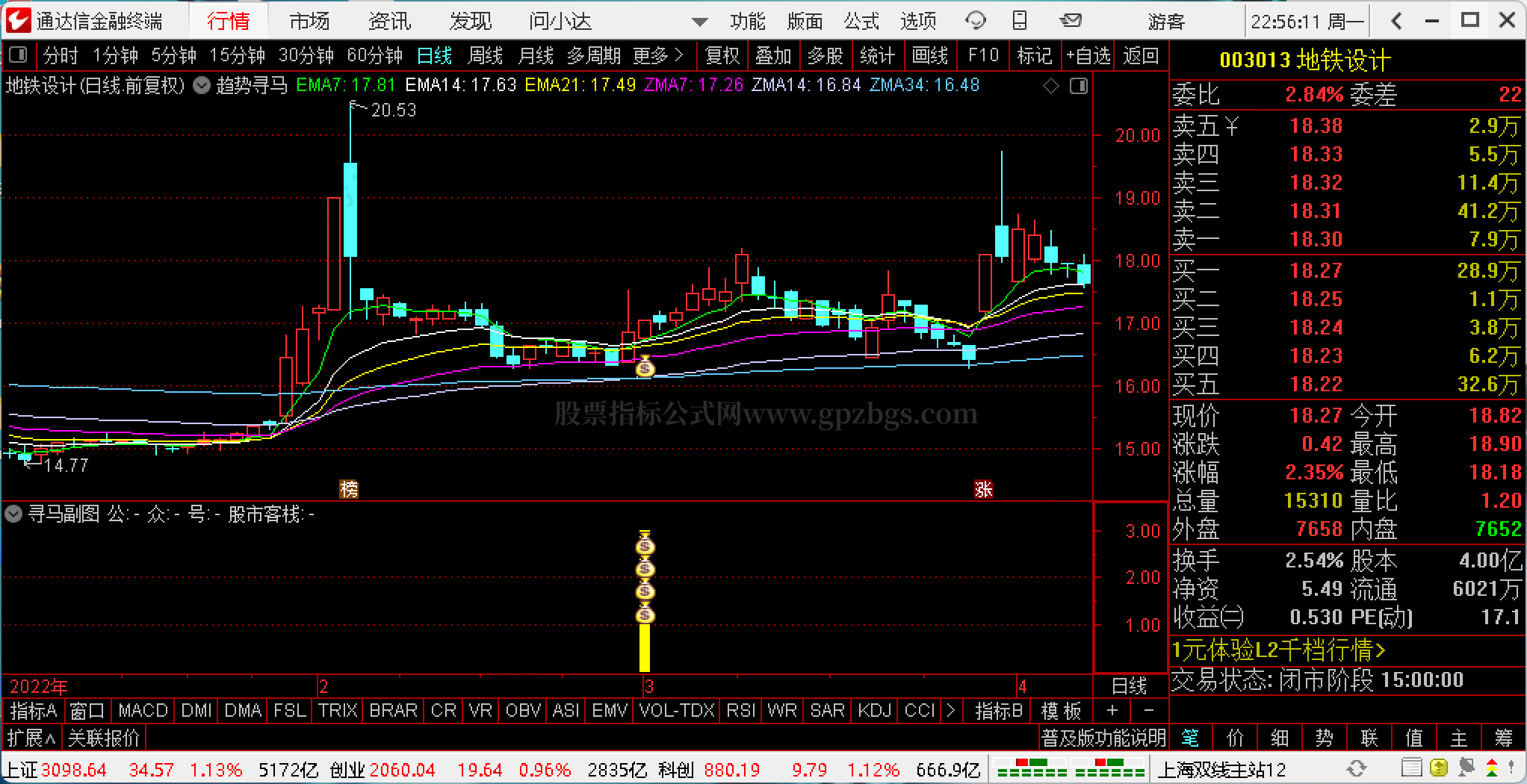Click the plus button next to 模板
This screenshot has height=784, width=1527.
pyautogui.click(x=1112, y=710)
